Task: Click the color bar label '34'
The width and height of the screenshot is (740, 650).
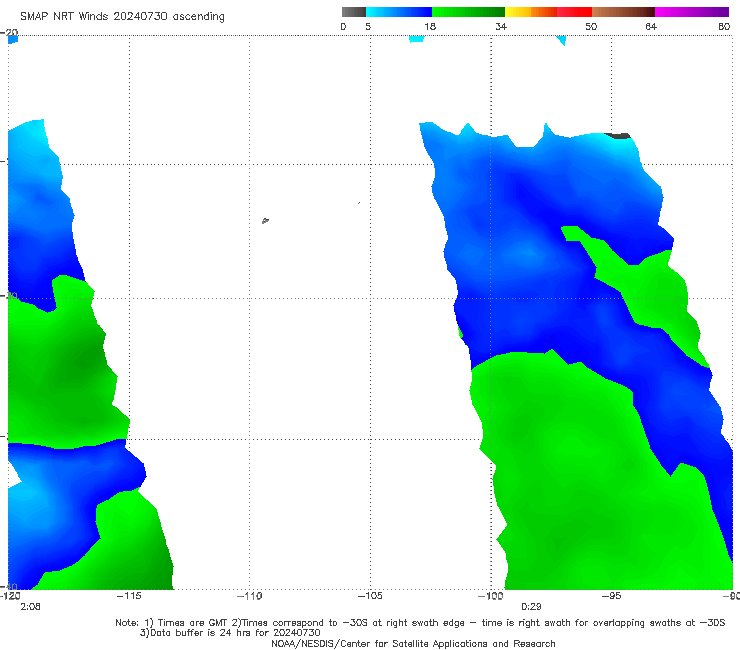Action: (501, 26)
